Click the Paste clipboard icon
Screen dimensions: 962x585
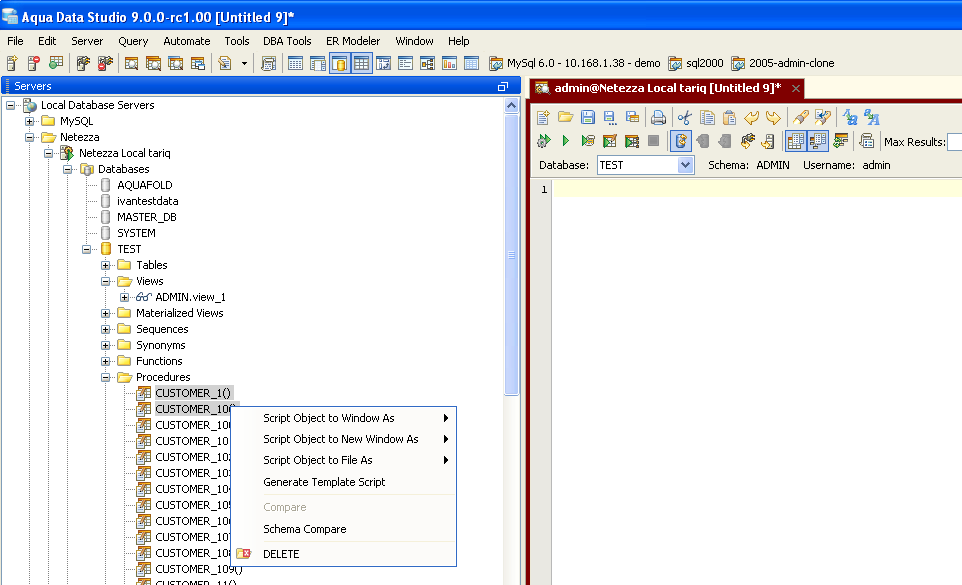[729, 117]
